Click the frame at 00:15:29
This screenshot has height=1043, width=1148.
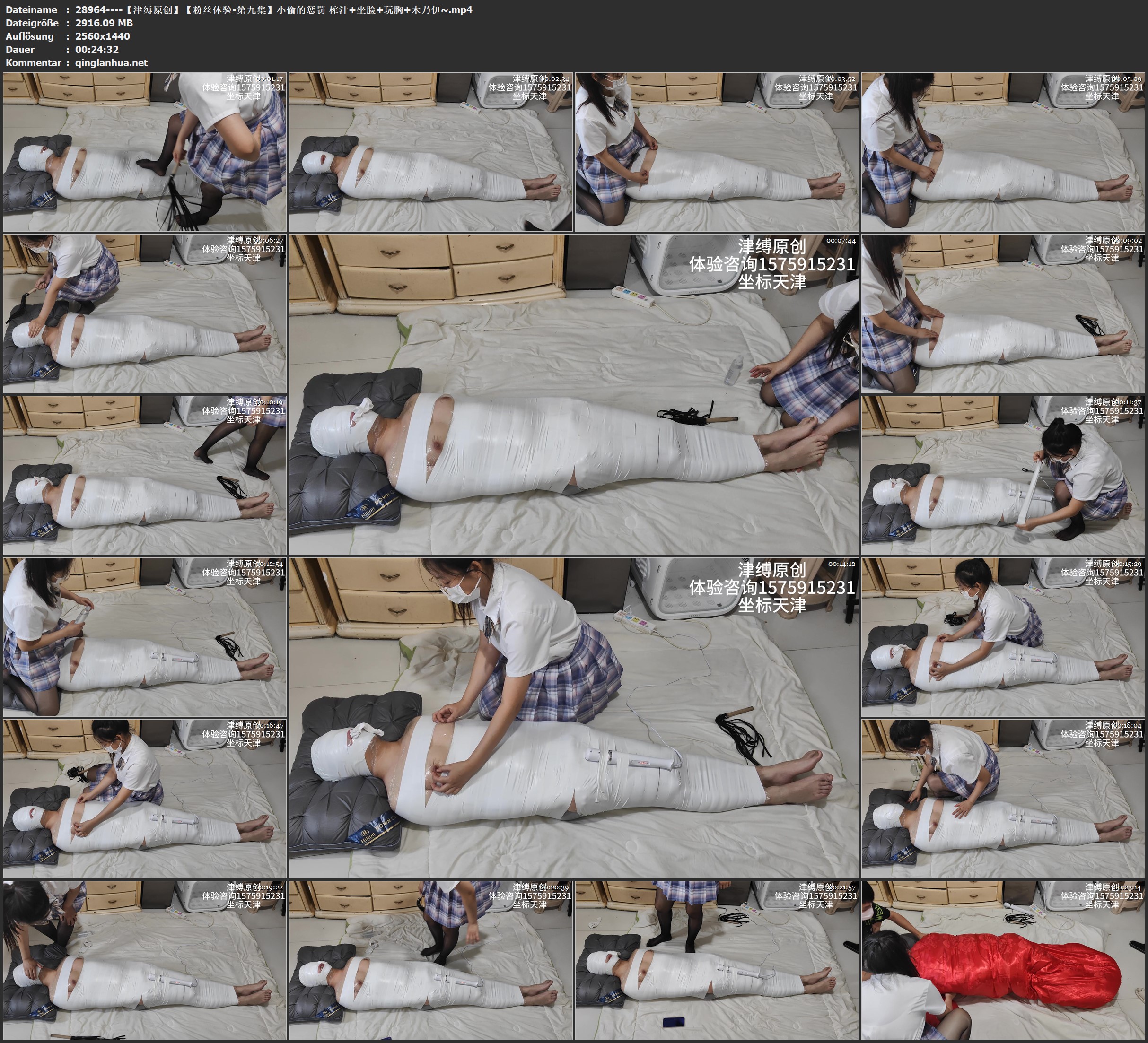[x=1003, y=637]
